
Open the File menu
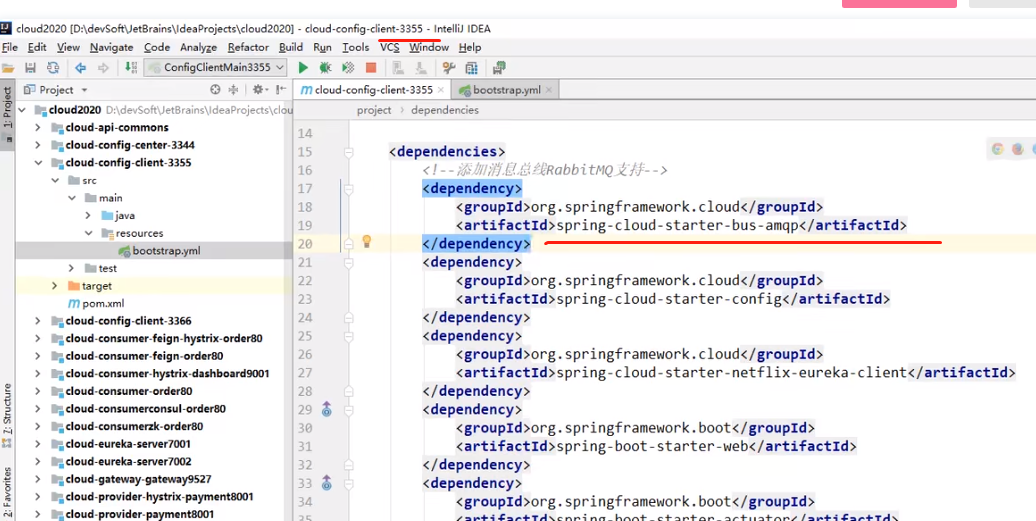[x=10, y=48]
